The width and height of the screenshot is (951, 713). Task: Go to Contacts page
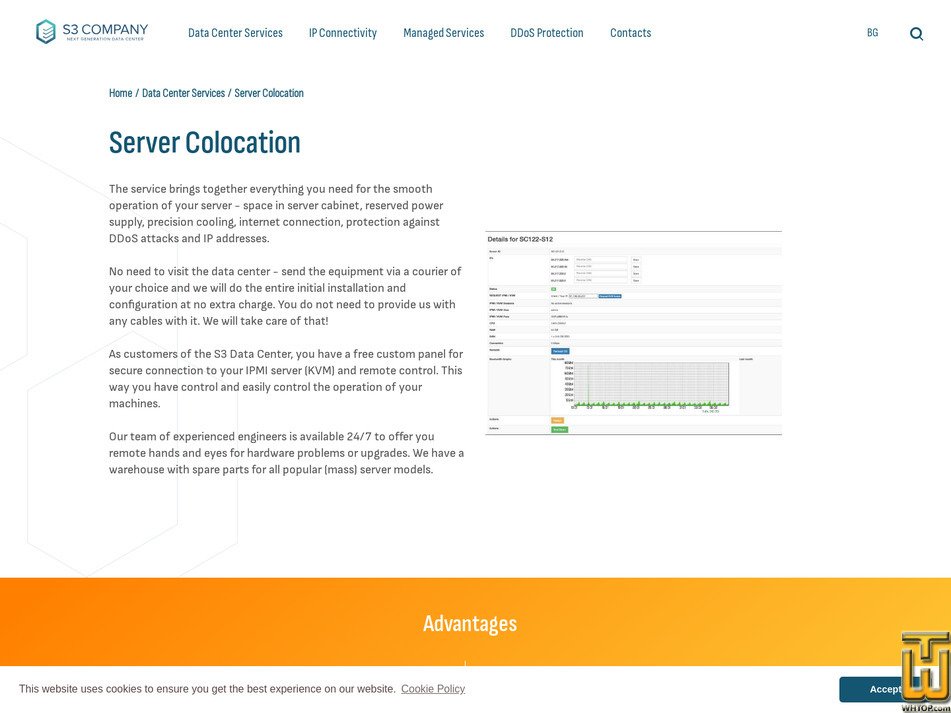tap(630, 33)
